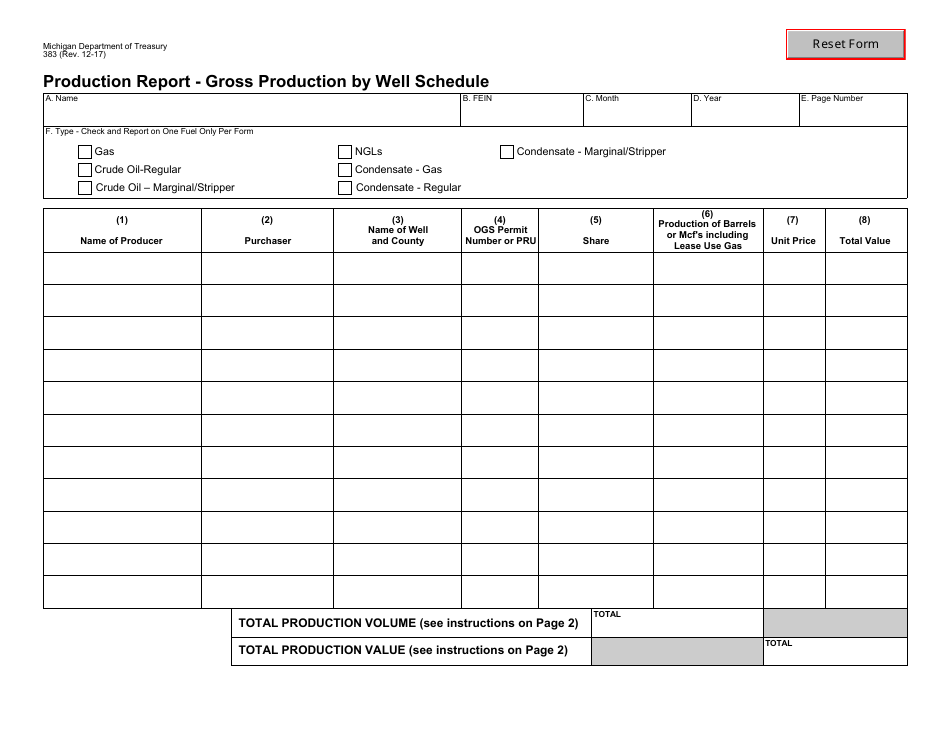This screenshot has width=950, height=735.
Task: Check the Condensate - Regular checkbox
Action: pos(347,187)
